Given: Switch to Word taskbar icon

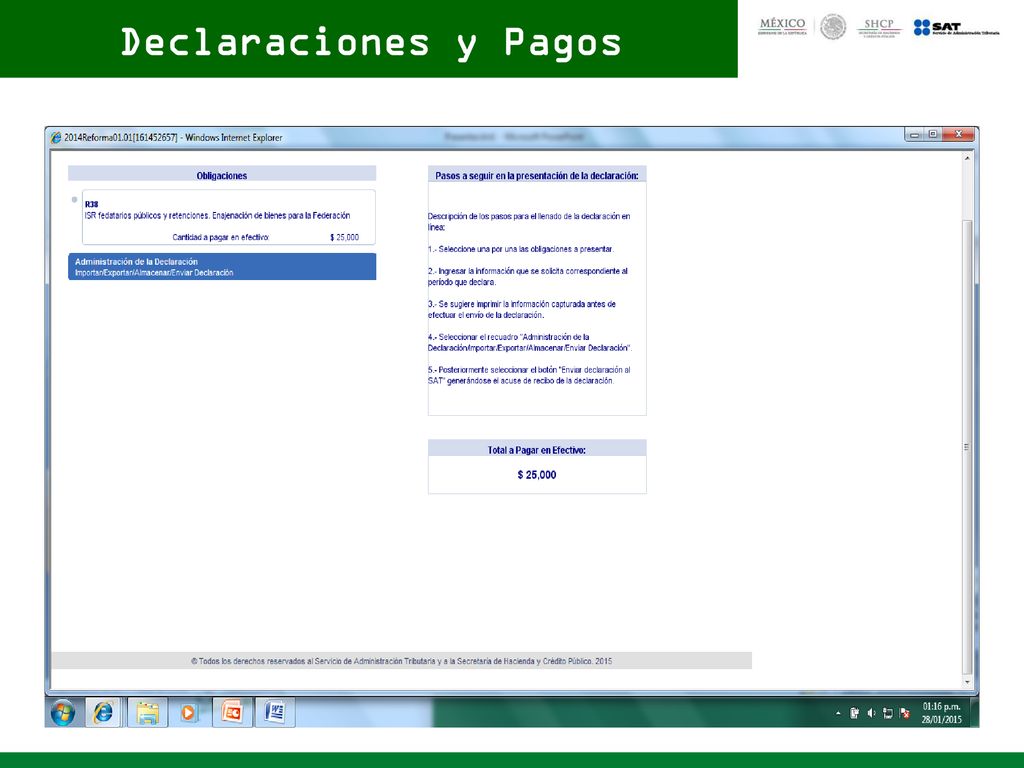Looking at the screenshot, I should point(275,712).
